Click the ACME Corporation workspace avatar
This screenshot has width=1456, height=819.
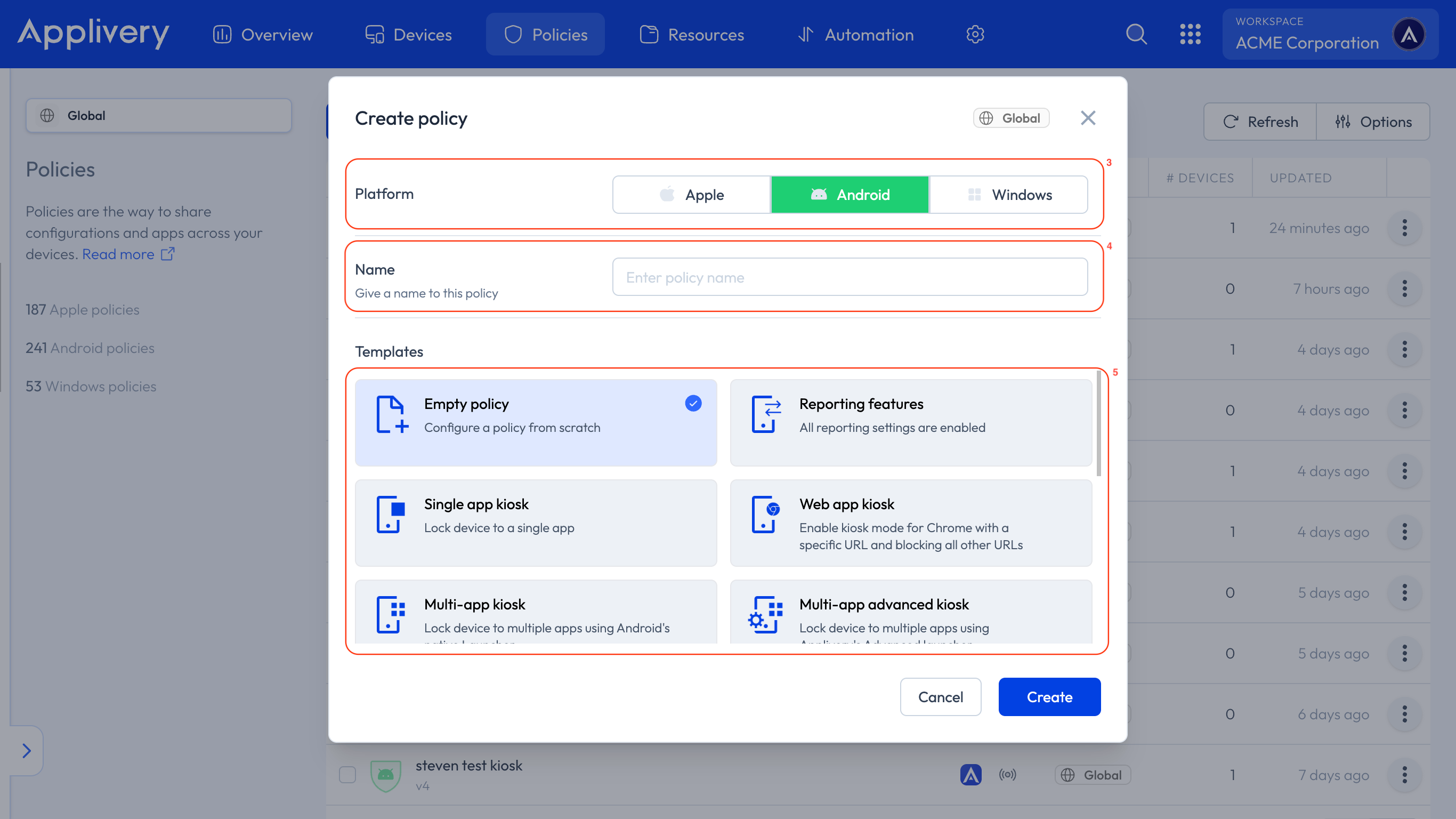1409,35
